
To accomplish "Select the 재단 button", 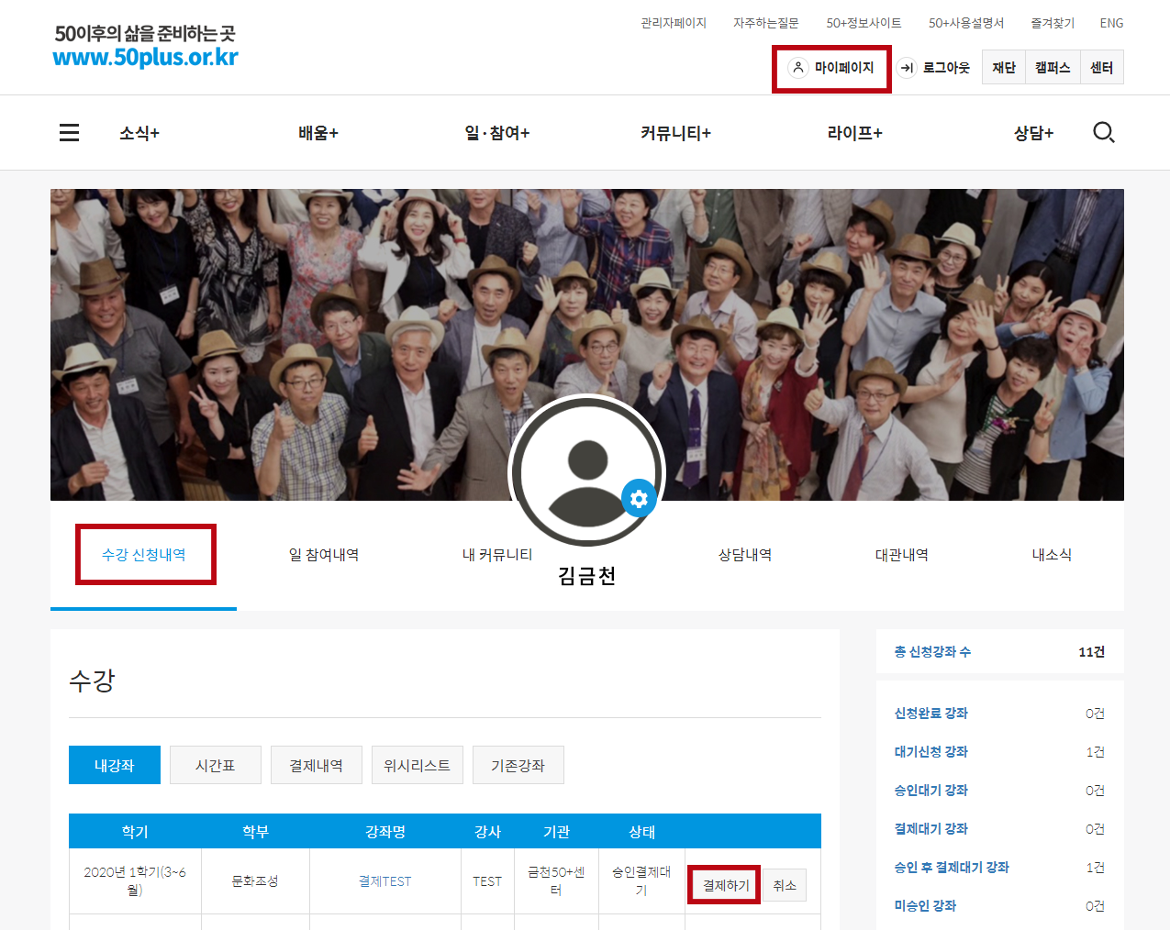I will click(x=1004, y=67).
